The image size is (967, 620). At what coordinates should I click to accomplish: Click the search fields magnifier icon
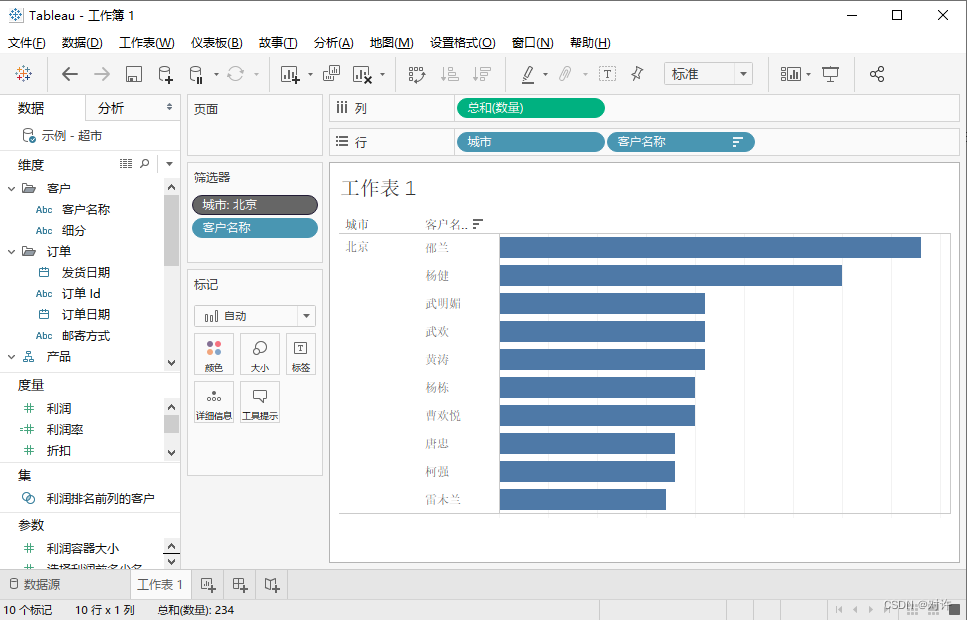[145, 163]
